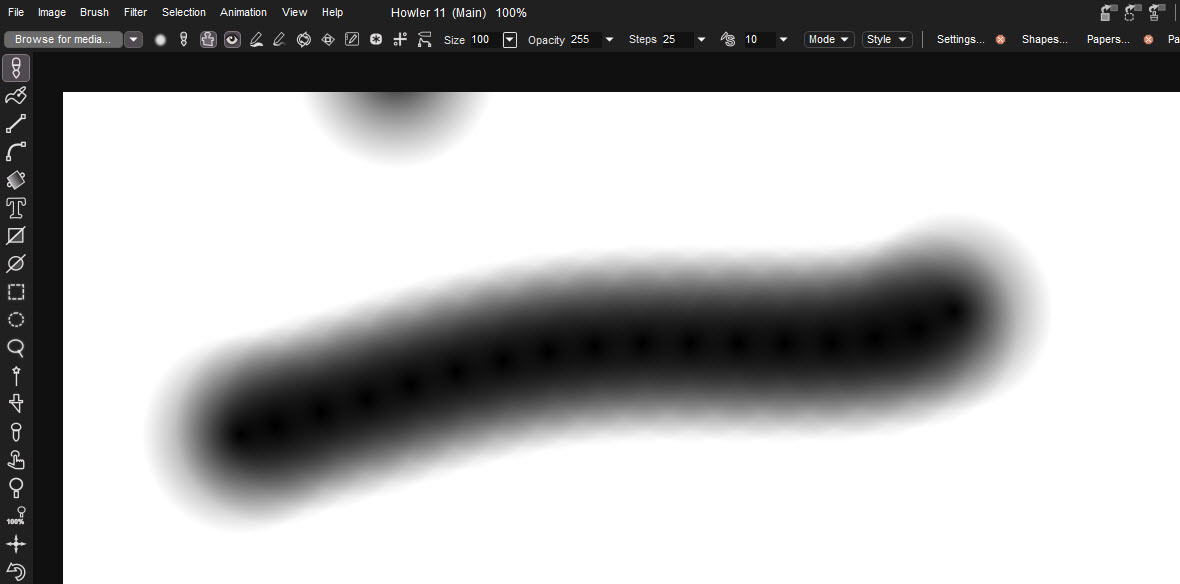This screenshot has width=1180, height=584.
Task: Open the Mode dropdown
Action: [829, 40]
